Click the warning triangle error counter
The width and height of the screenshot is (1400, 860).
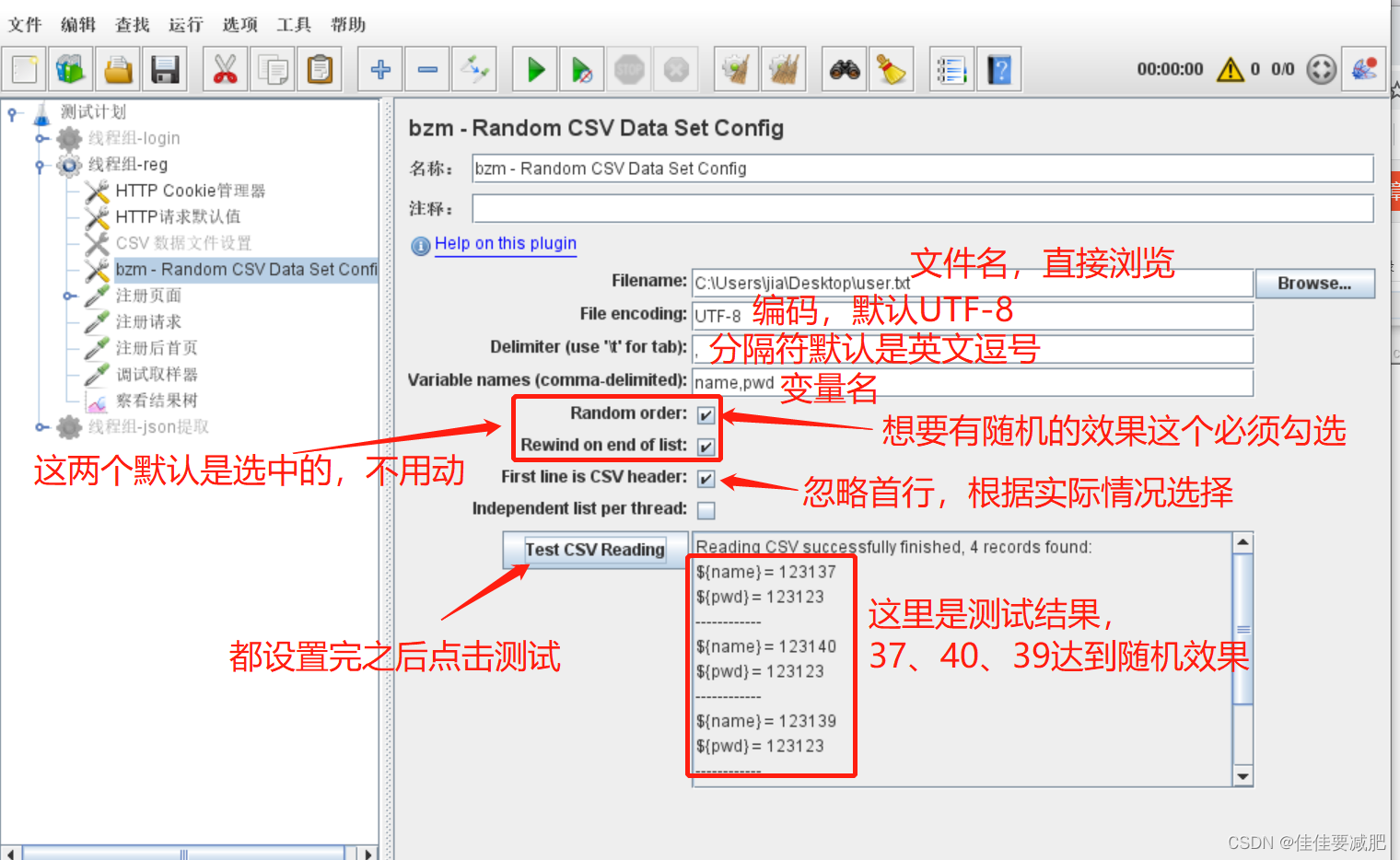click(x=1231, y=69)
